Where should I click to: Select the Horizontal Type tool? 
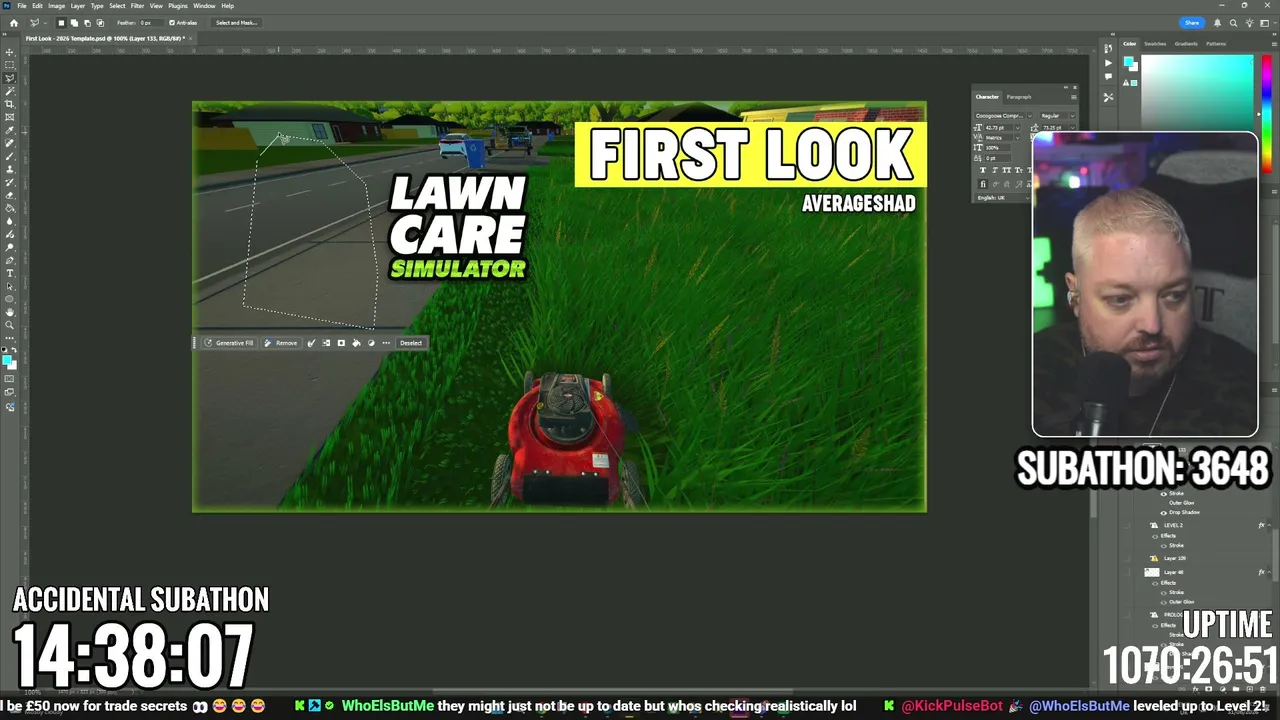(x=10, y=273)
